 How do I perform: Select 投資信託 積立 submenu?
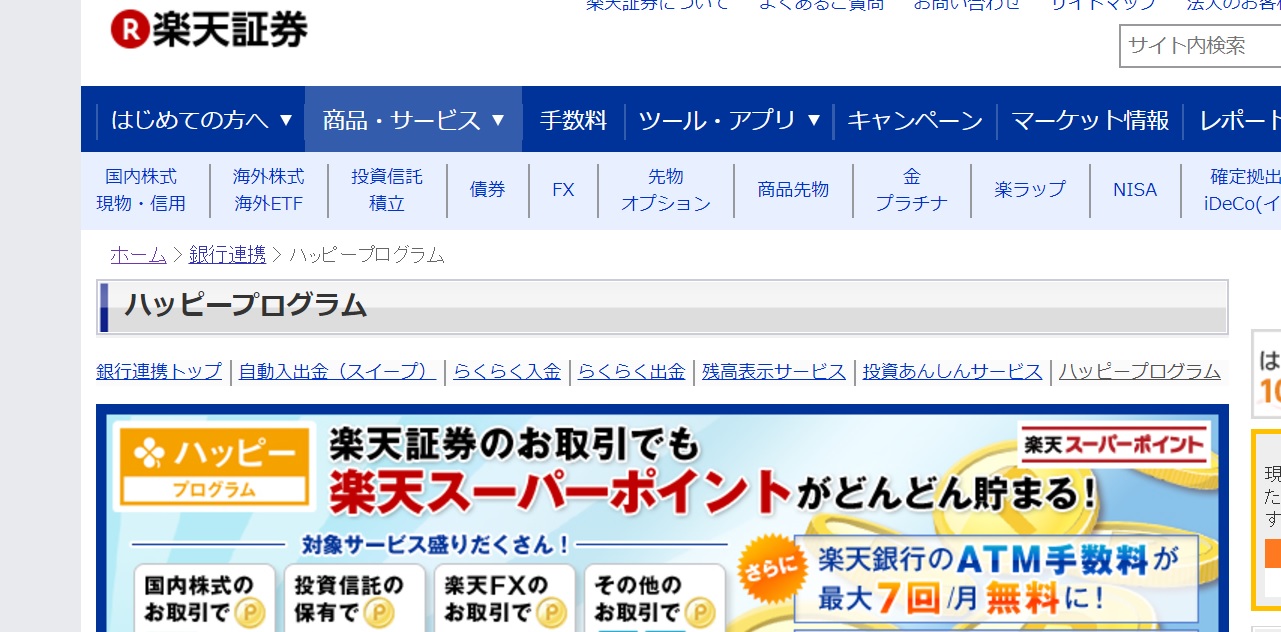(x=387, y=190)
